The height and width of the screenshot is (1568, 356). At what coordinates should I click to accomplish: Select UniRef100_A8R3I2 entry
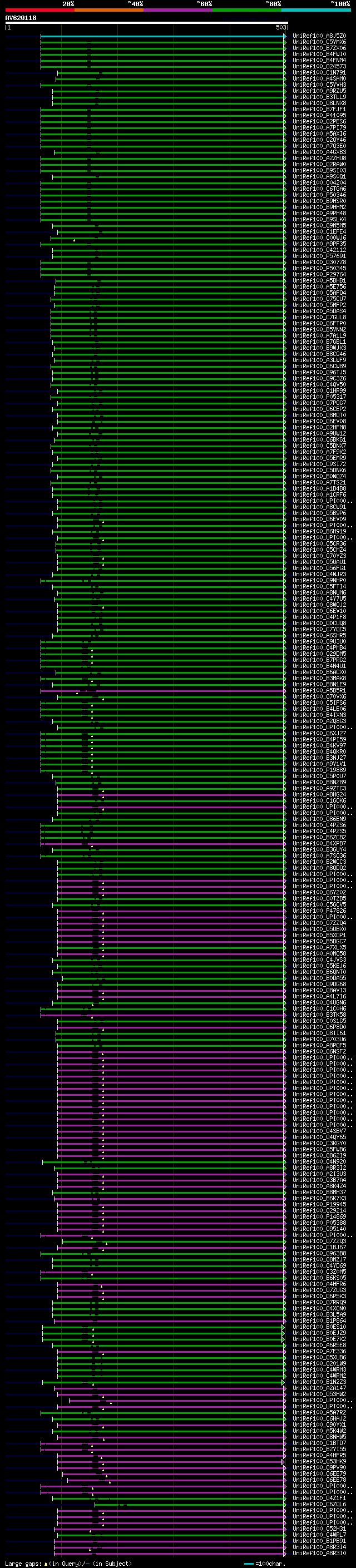(319, 1168)
